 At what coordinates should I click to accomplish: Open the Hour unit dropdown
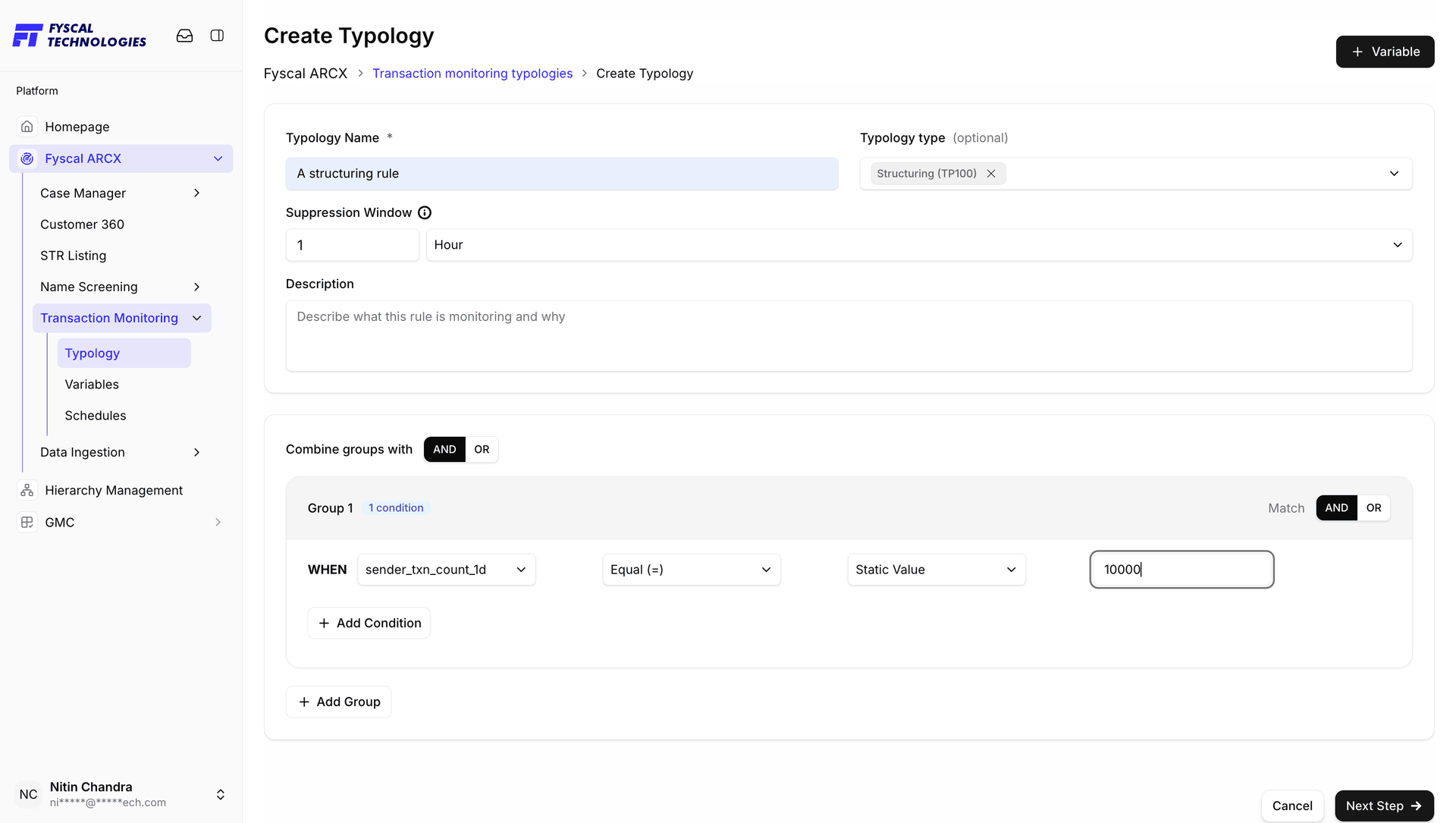(918, 245)
